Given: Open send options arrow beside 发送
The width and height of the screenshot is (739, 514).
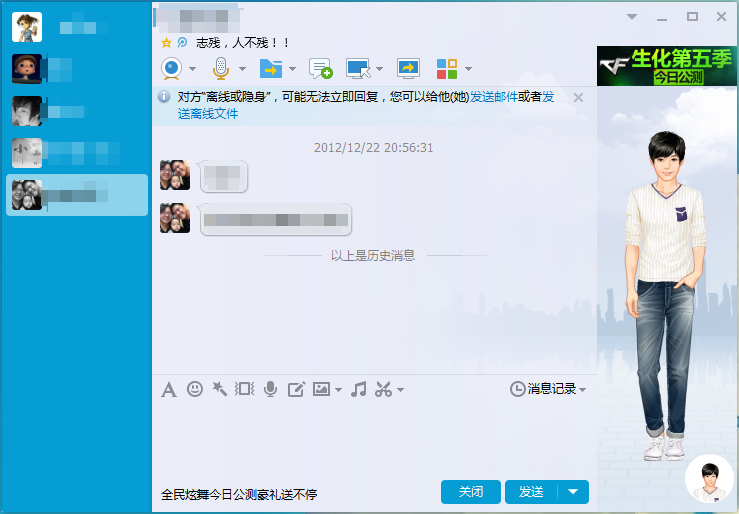Looking at the screenshot, I should tap(573, 492).
